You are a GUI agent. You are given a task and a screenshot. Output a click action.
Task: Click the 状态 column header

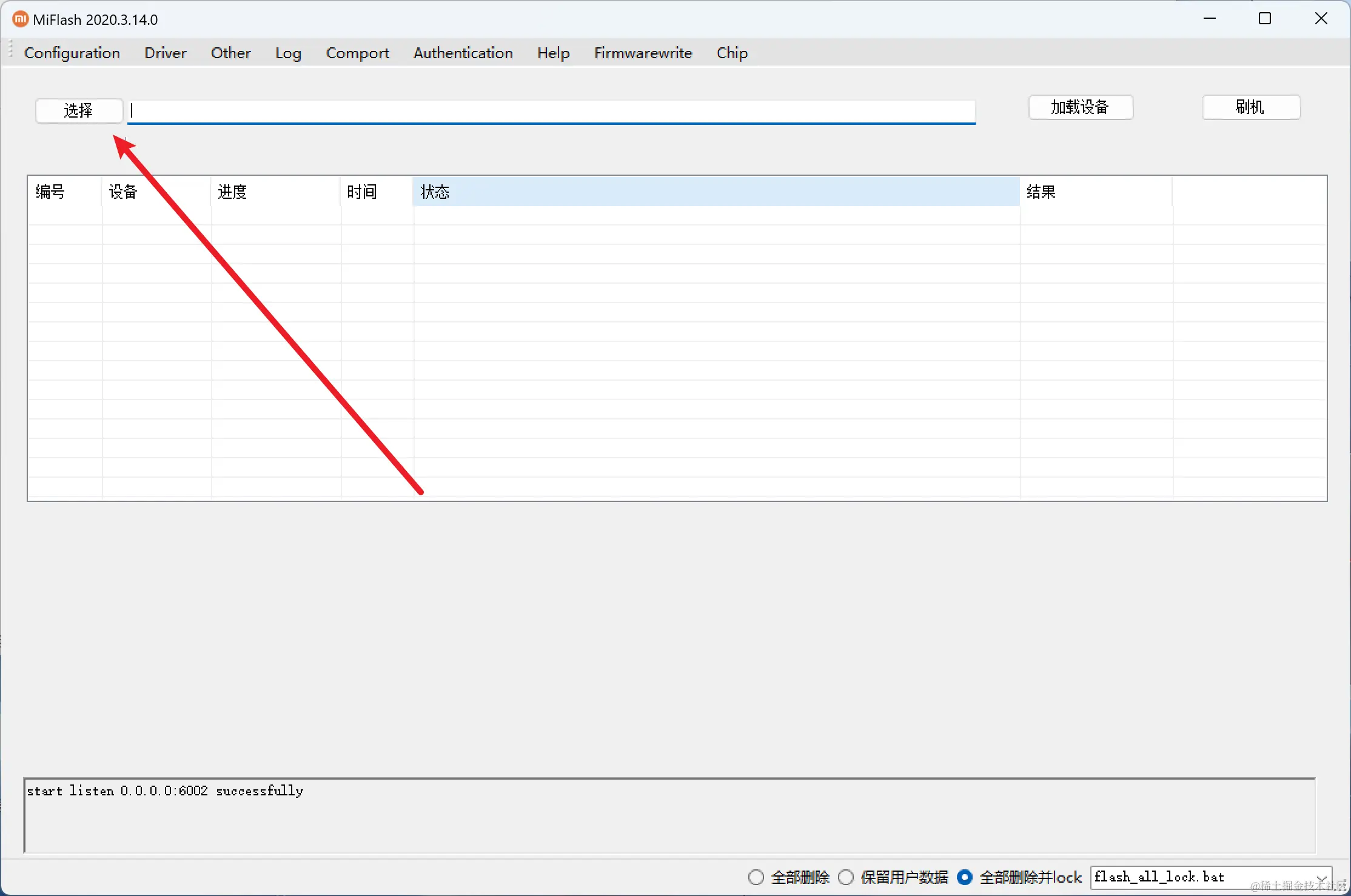coord(716,192)
